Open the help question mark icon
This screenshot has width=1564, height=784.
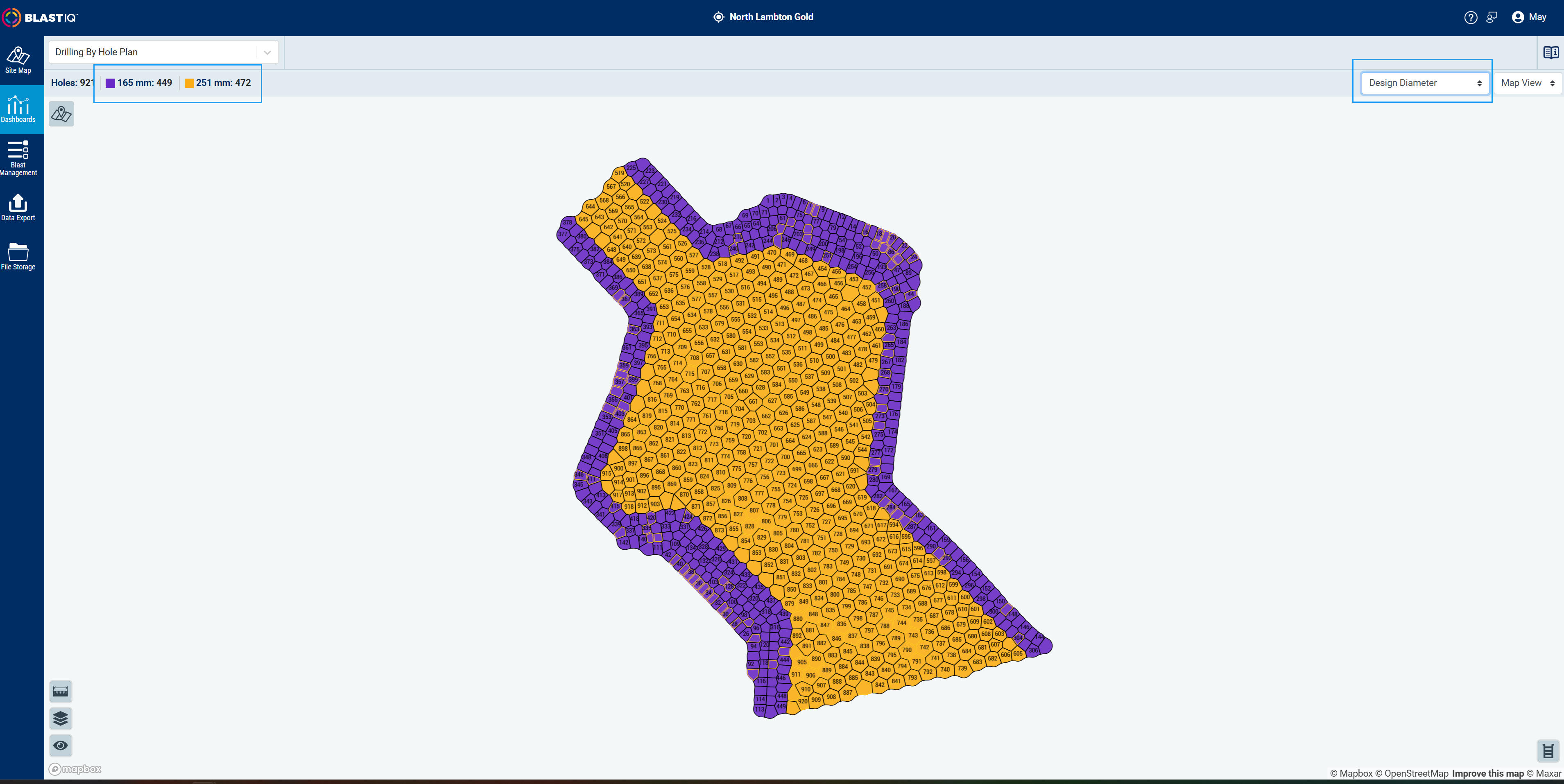click(x=1471, y=18)
